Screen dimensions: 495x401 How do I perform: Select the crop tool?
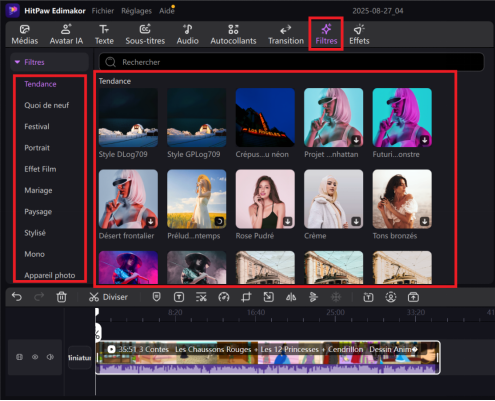(246, 297)
